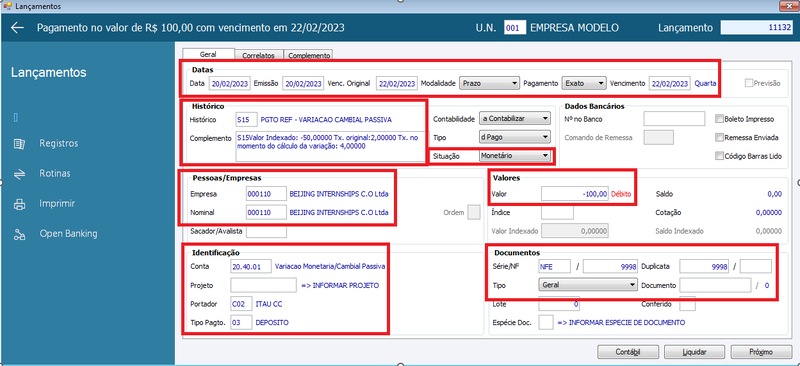800x366 pixels.
Task: Toggle the Conferido checkbox
Action: pos(687,304)
